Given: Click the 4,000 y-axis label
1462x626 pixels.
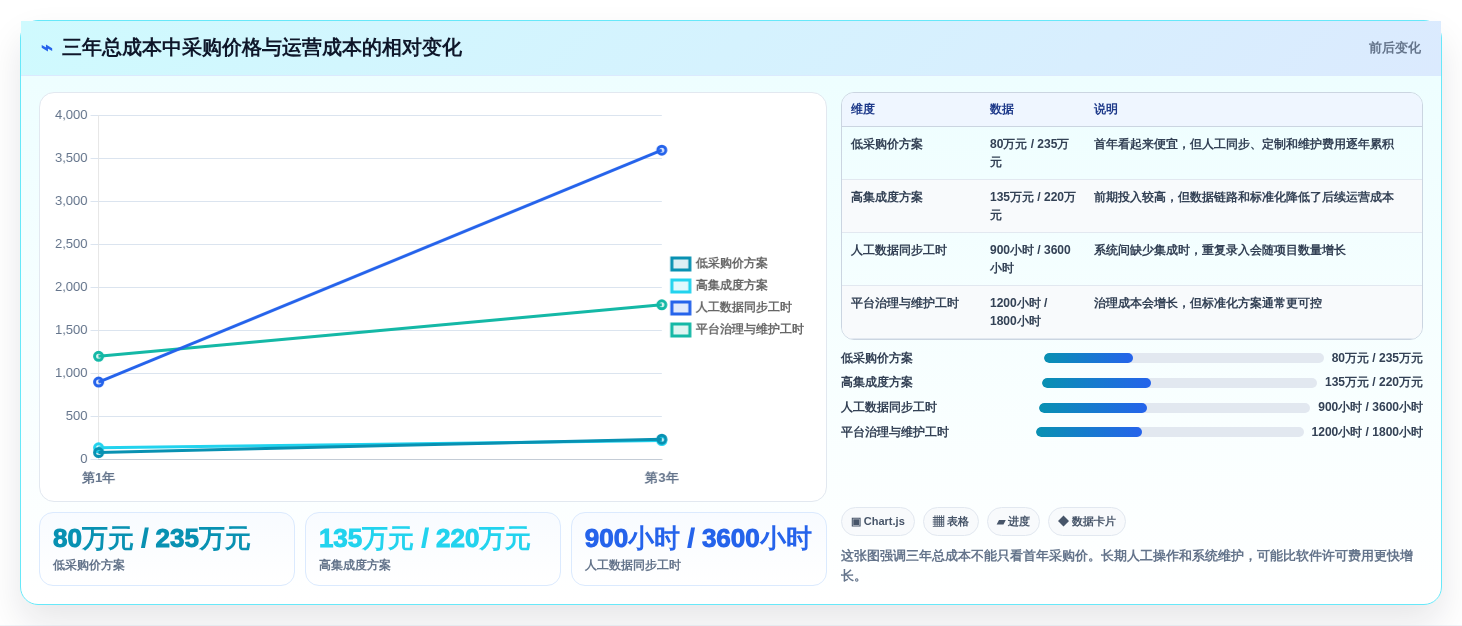Looking at the screenshot, I should tap(71, 115).
